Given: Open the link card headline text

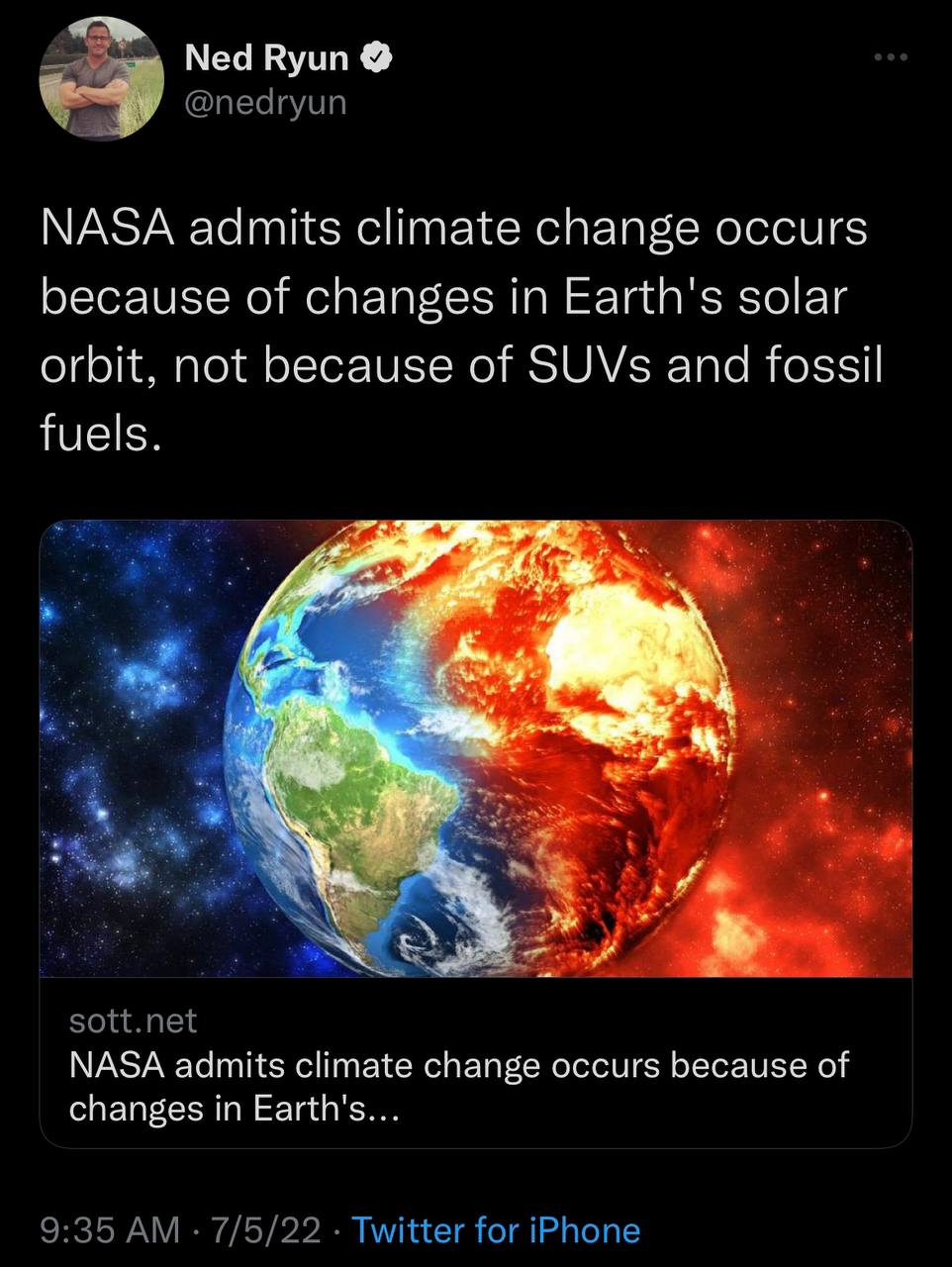Looking at the screenshot, I should 458,1065.
